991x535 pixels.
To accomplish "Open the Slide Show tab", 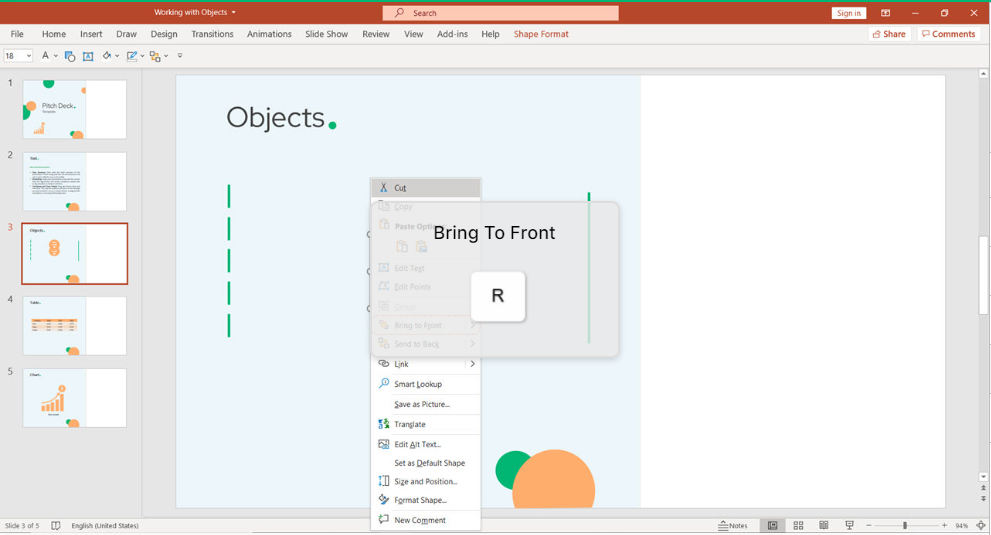I will click(x=326, y=34).
